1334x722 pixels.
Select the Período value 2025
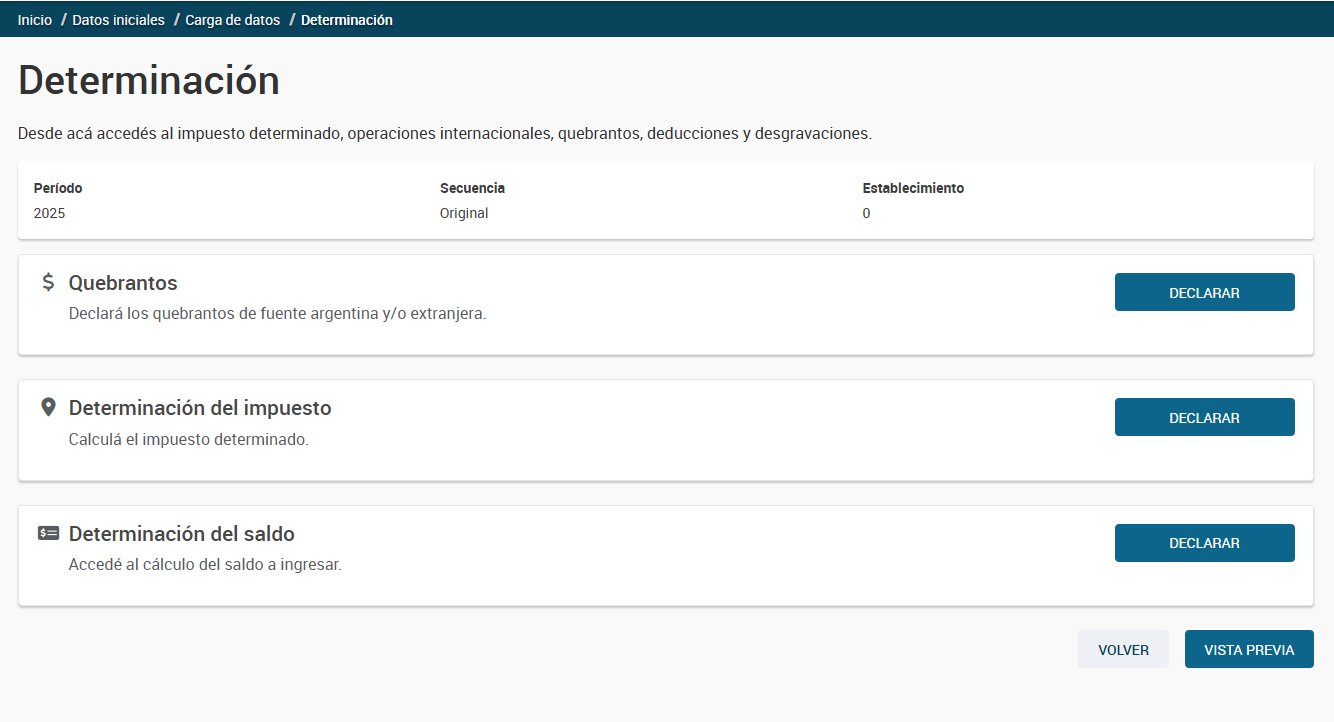49,213
